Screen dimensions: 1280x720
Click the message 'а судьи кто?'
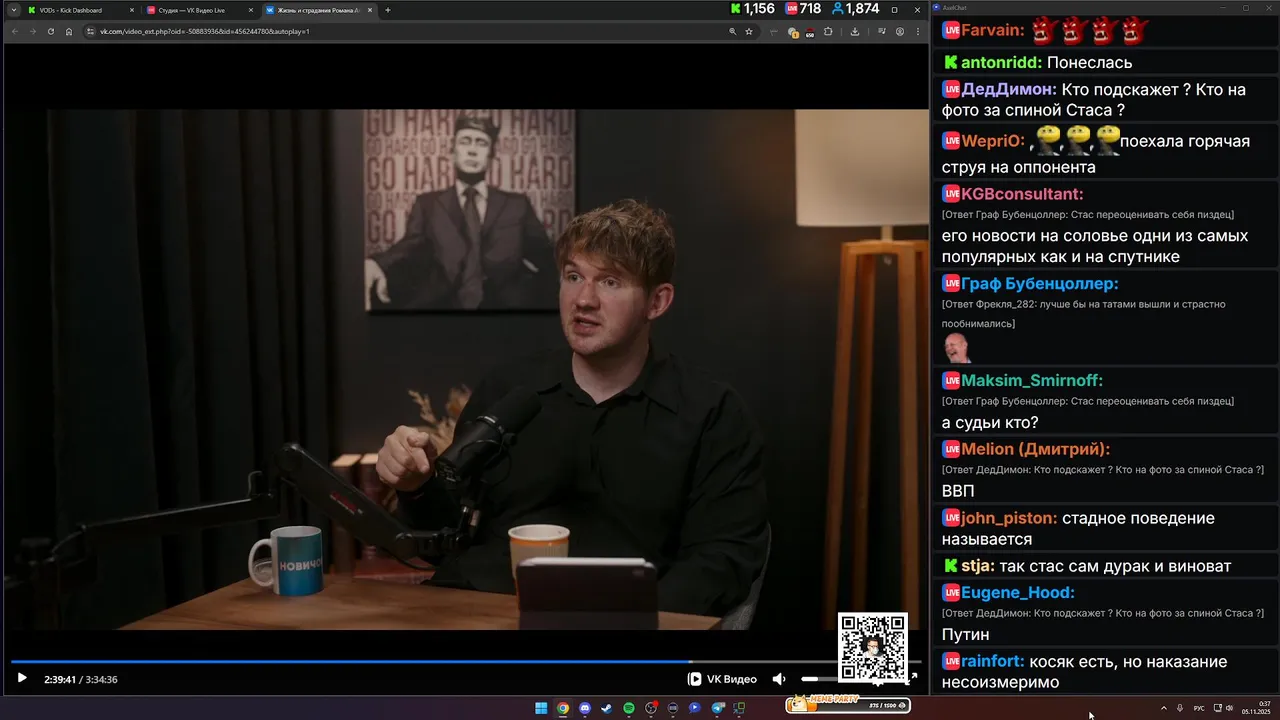(990, 422)
